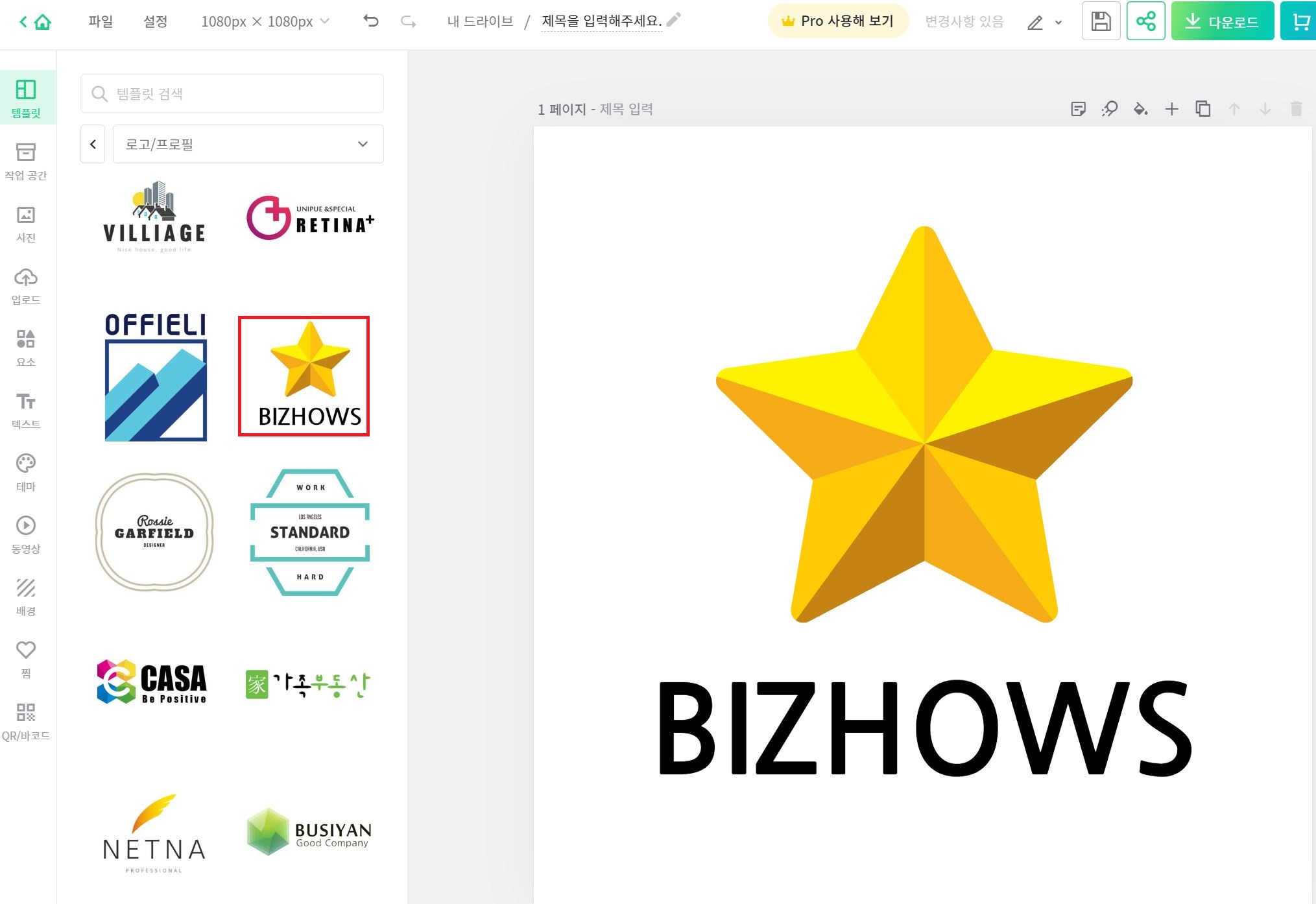The width and height of the screenshot is (1316, 904).
Task: Click the page title 제목 입력 field
Action: click(627, 109)
